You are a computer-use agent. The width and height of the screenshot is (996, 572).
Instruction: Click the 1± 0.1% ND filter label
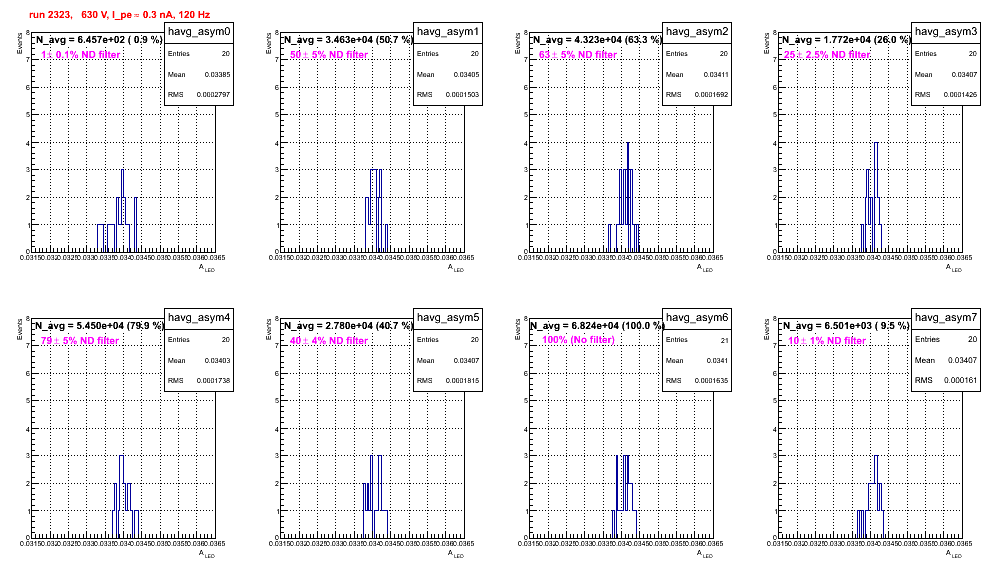tap(81, 55)
